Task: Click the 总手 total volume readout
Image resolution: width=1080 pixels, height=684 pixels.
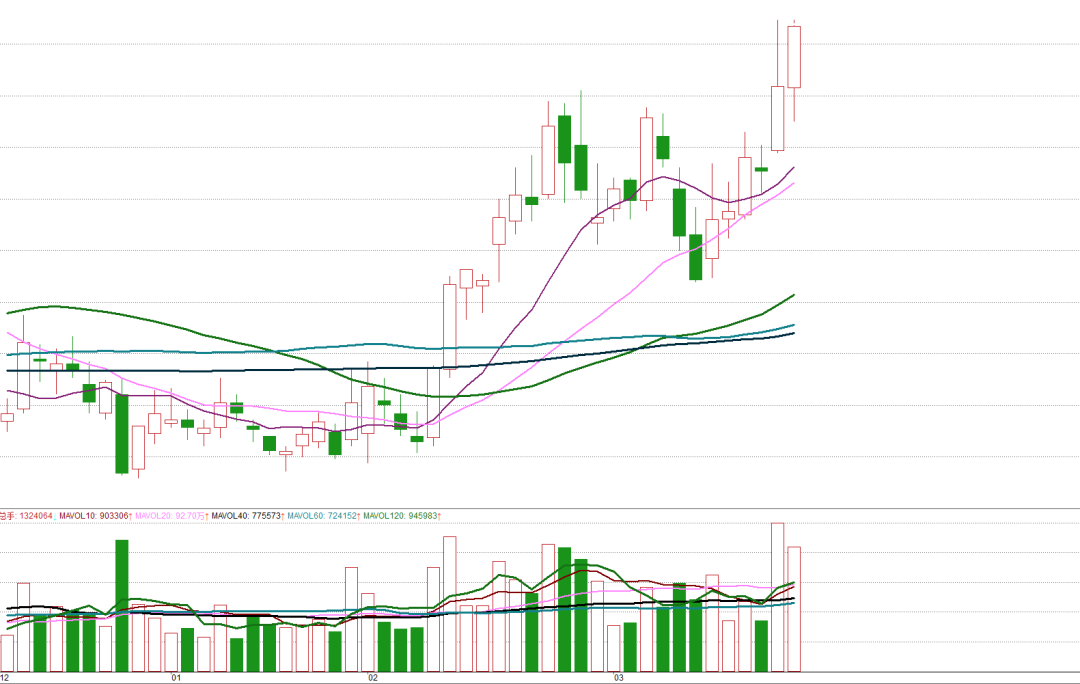Action: tap(27, 516)
